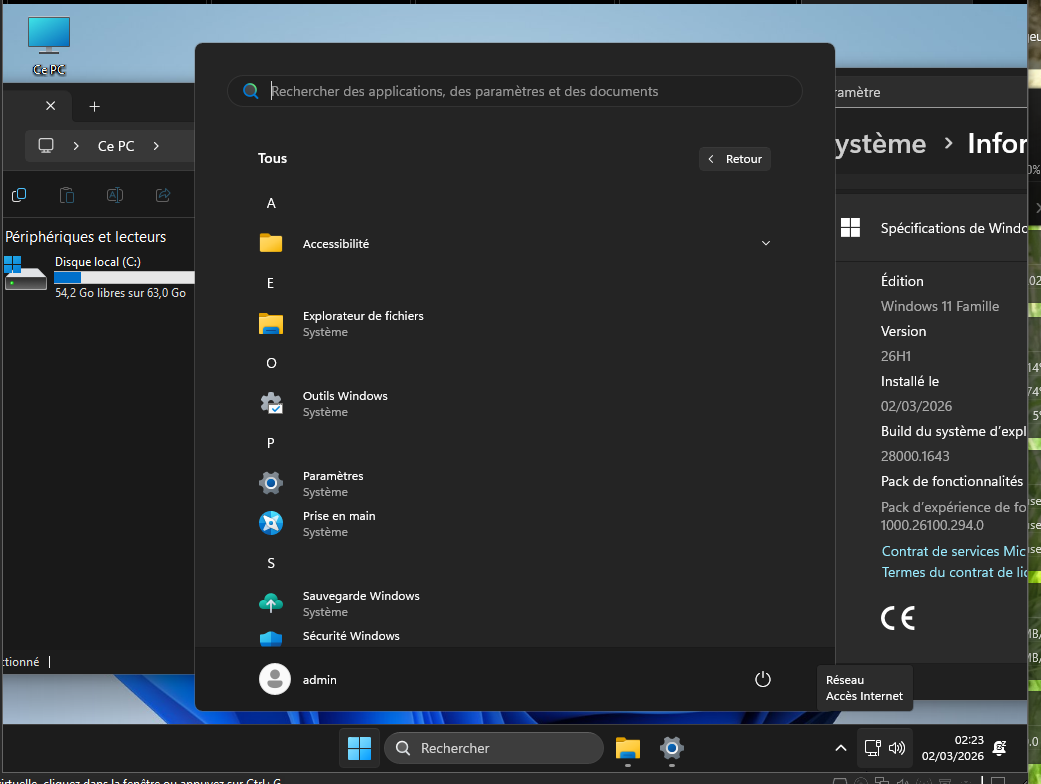1041x784 pixels.
Task: Click the copy icon in Explorer toolbar
Action: pos(19,195)
